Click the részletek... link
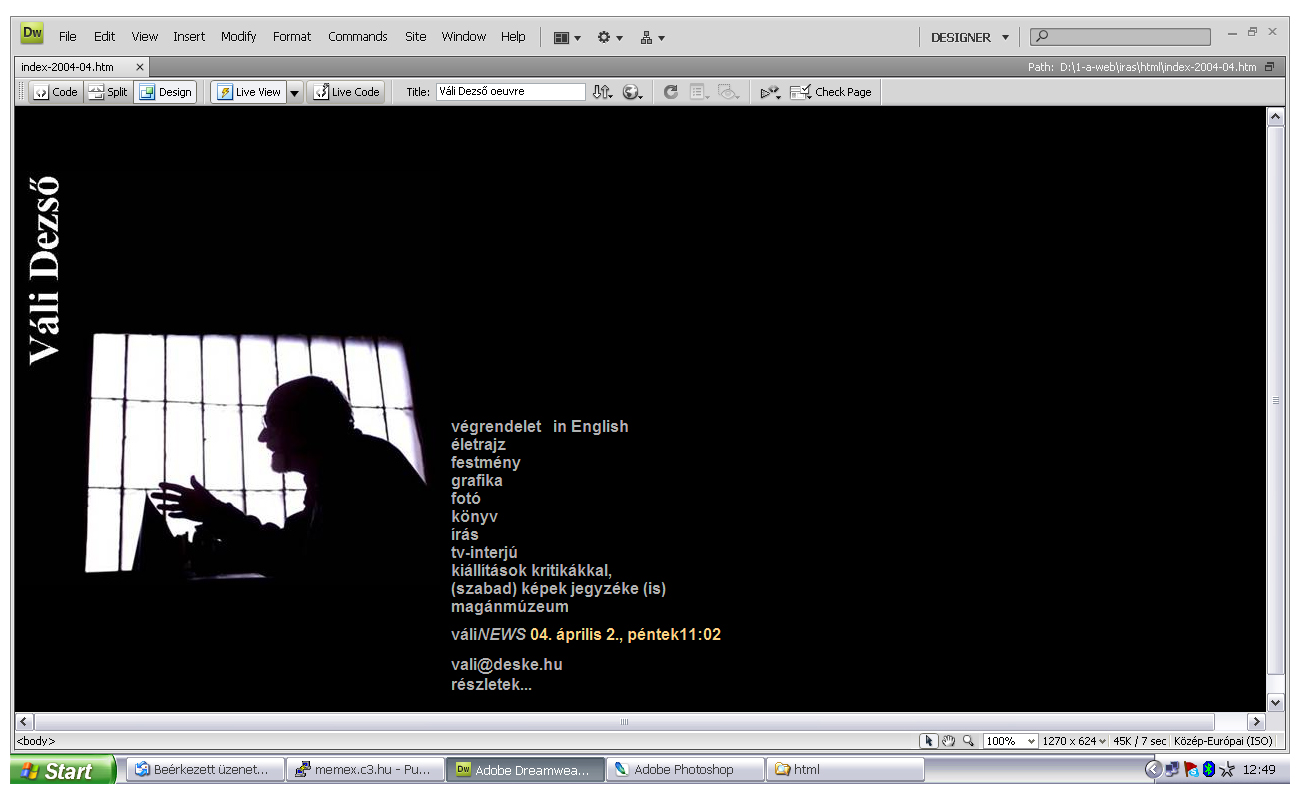 [x=491, y=685]
